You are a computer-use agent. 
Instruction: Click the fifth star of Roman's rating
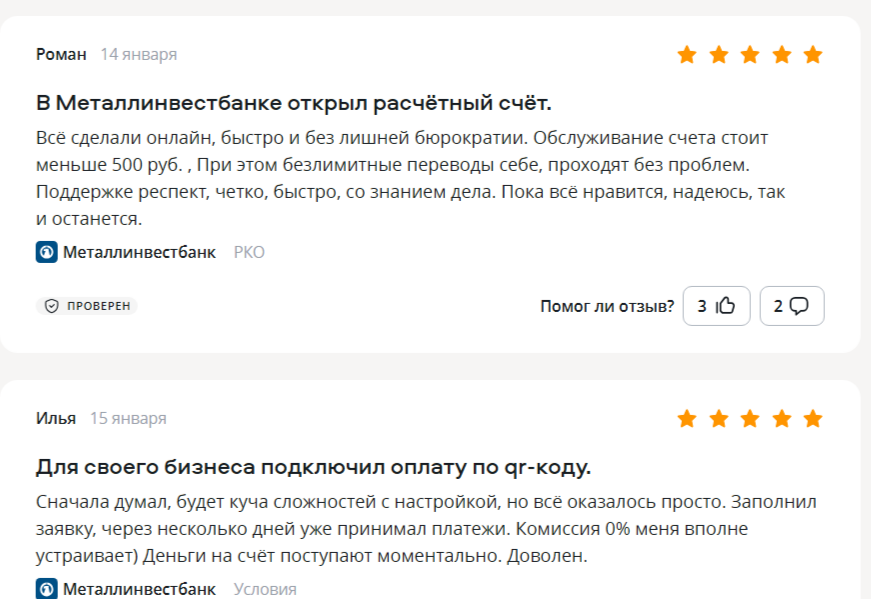[x=813, y=55]
